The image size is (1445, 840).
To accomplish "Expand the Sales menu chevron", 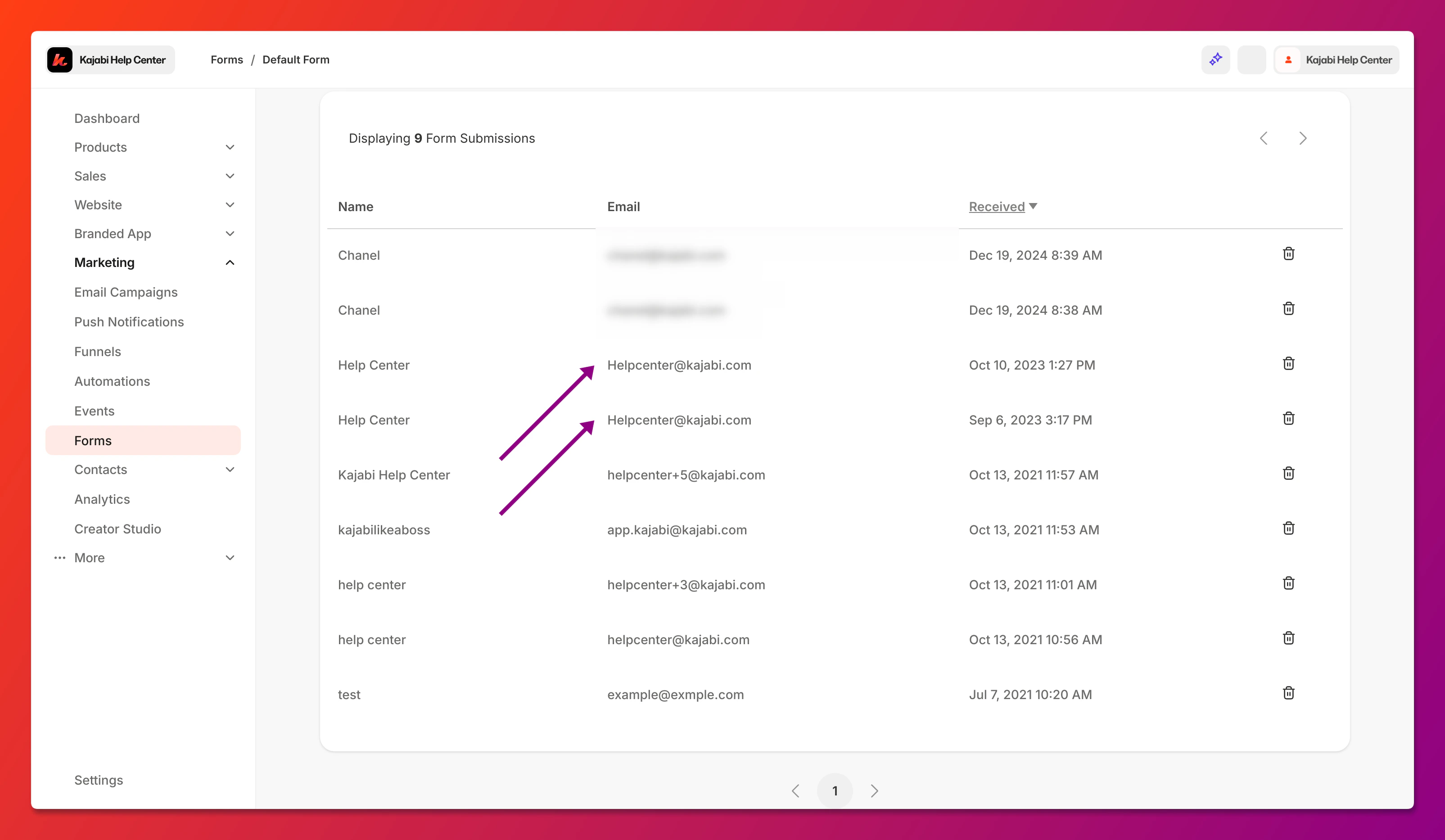I will (x=230, y=176).
